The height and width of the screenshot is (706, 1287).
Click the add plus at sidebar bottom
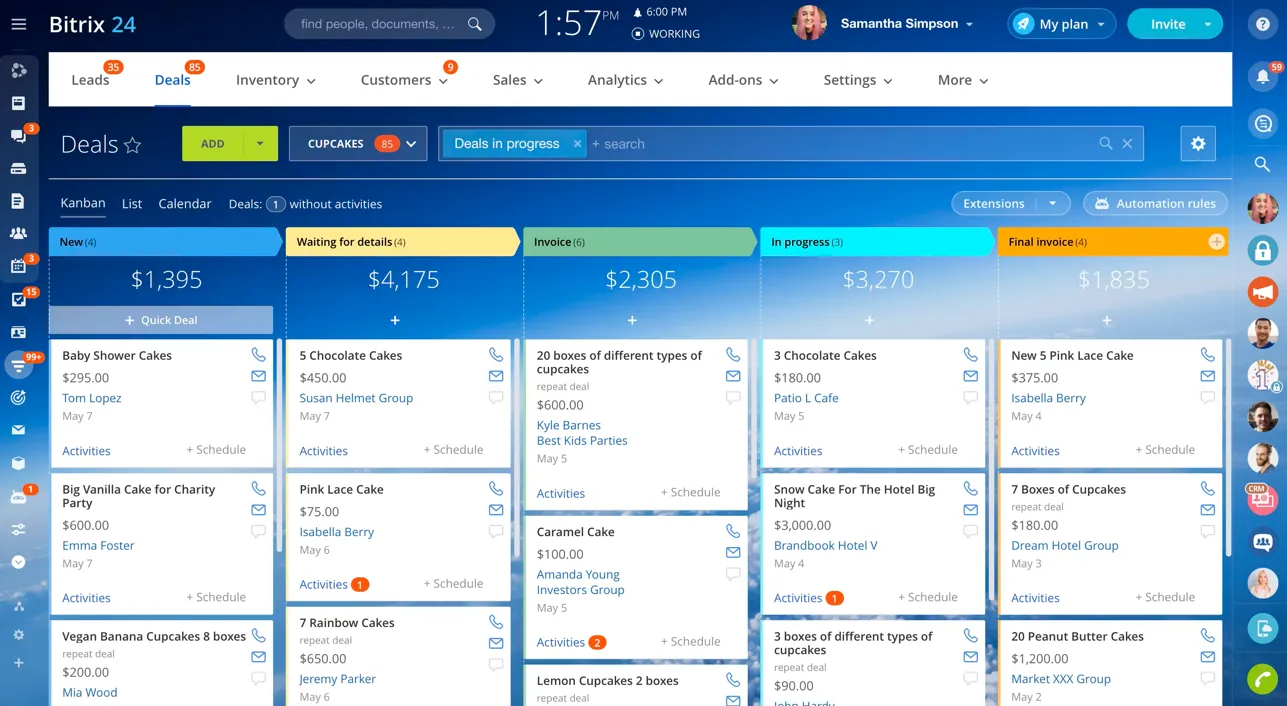coord(18,663)
